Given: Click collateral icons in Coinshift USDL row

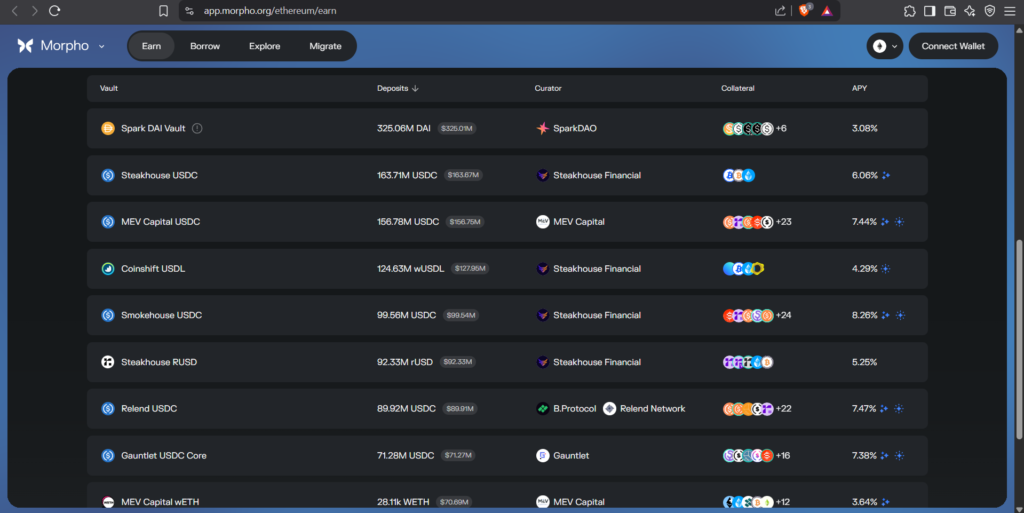Looking at the screenshot, I should pyautogui.click(x=744, y=269).
